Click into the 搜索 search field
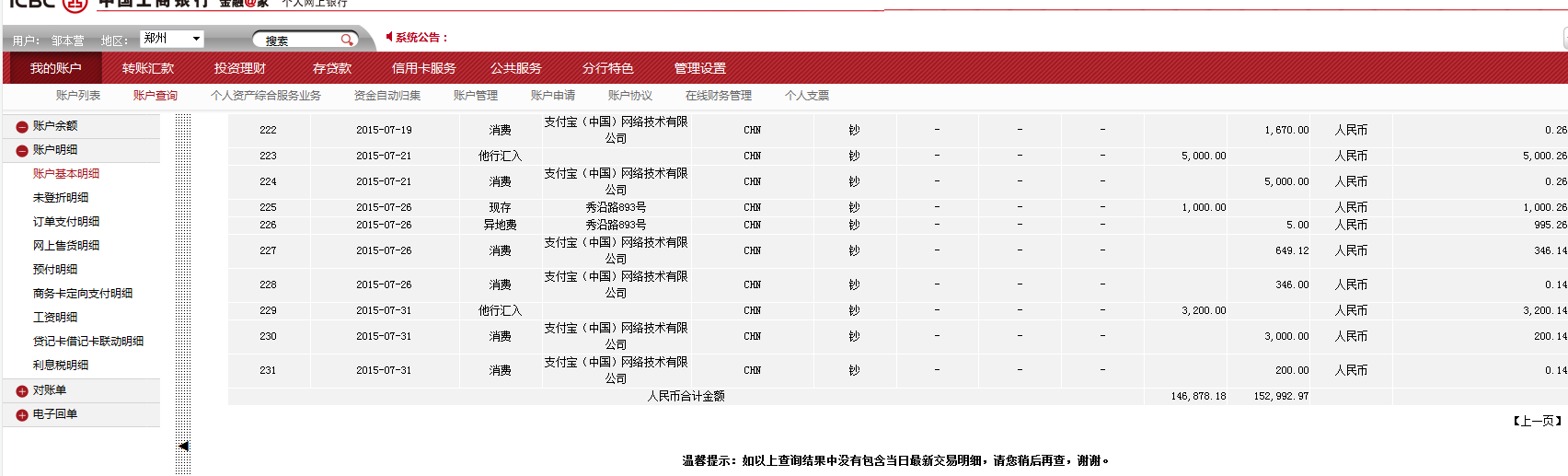The width and height of the screenshot is (1568, 476). click(301, 40)
